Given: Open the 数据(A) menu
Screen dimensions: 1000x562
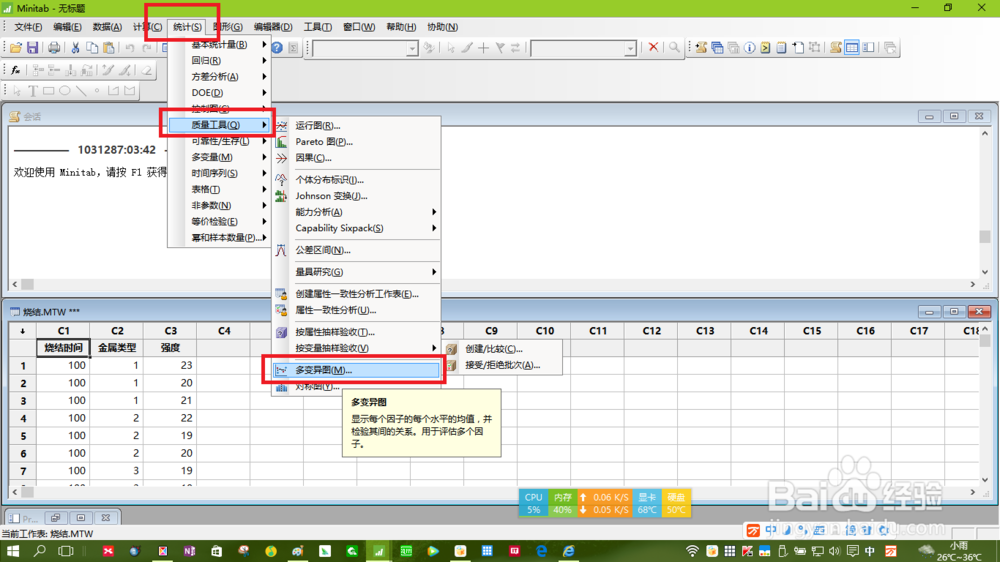Looking at the screenshot, I should click(107, 27).
